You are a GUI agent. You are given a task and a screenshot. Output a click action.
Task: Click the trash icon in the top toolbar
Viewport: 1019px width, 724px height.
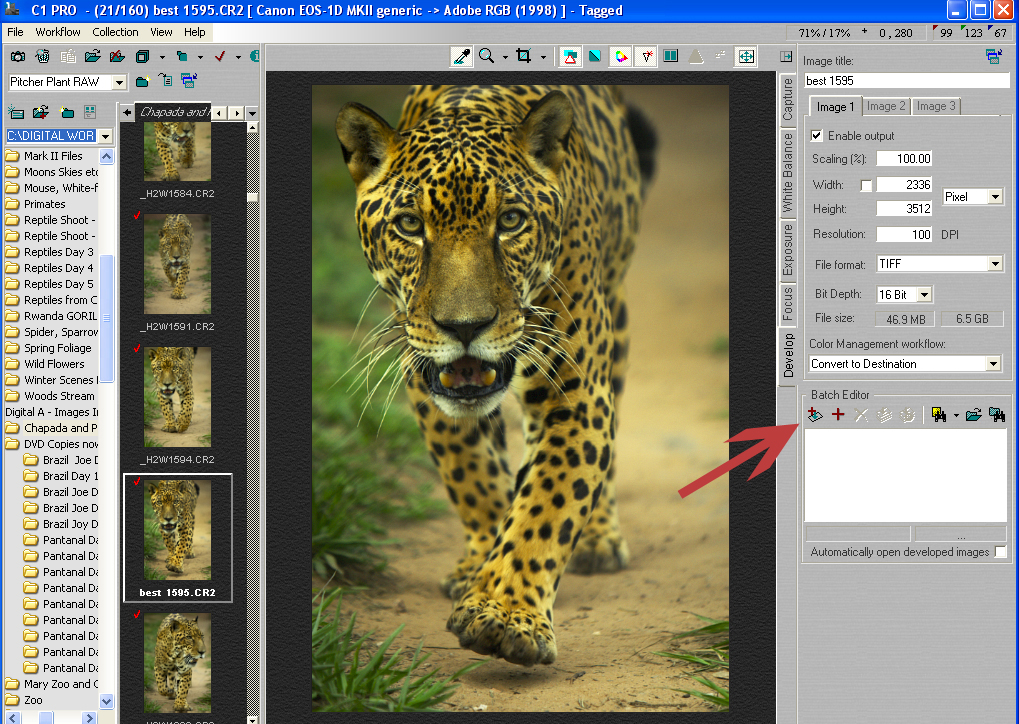tap(41, 57)
